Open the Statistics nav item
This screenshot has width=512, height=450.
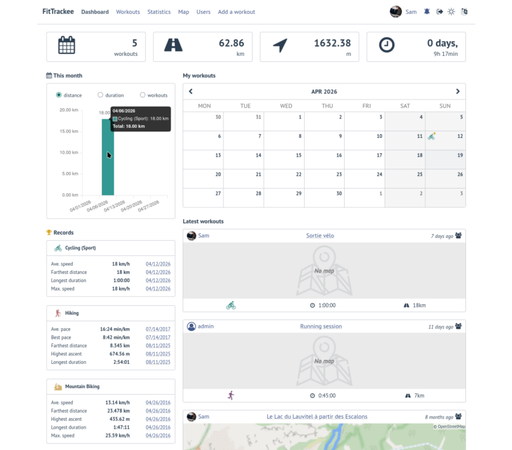tap(159, 12)
